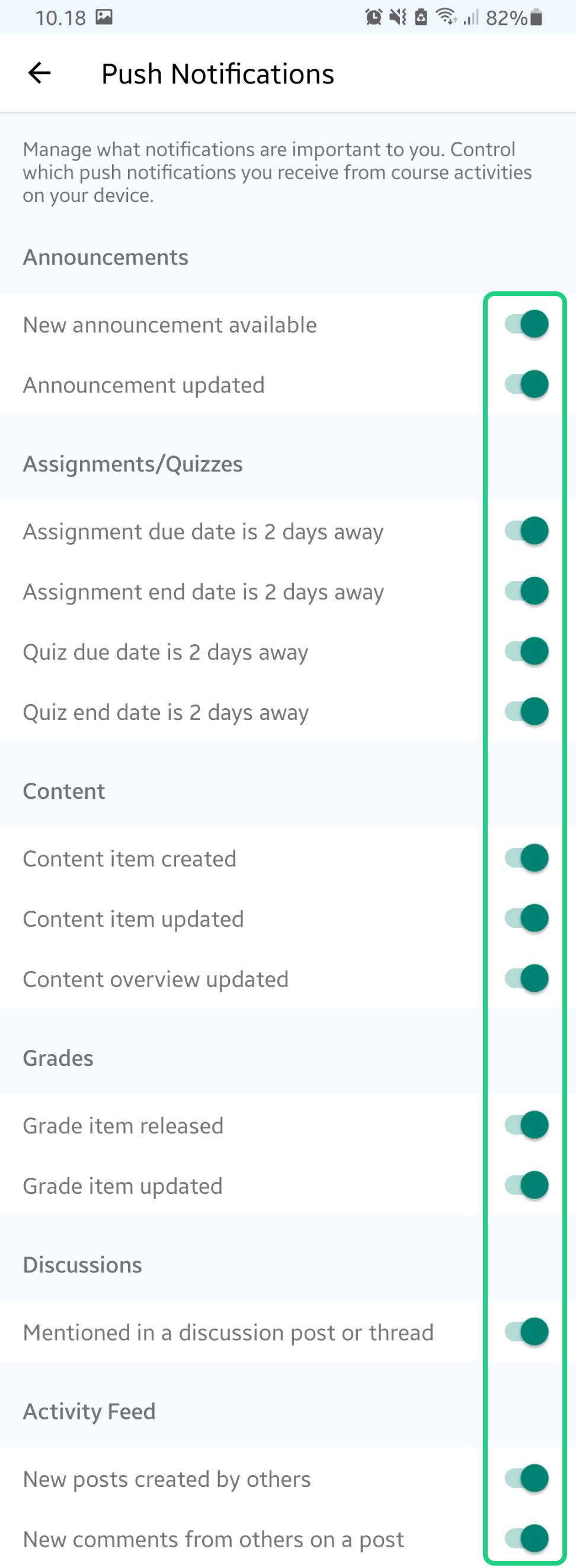Screen dimensions: 576x1568
Task: Toggle Grade item released notifications
Action: click(527, 1125)
